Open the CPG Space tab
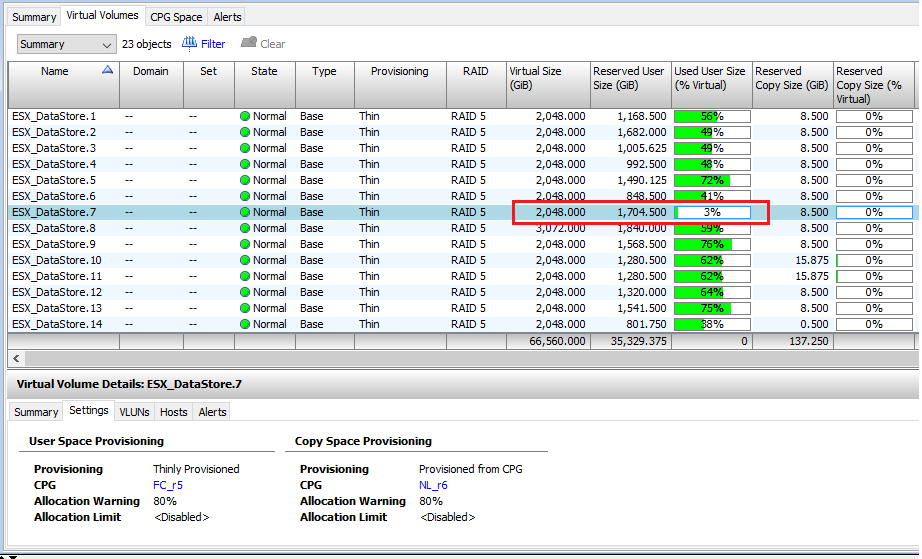This screenshot has width=922, height=559. click(x=176, y=17)
